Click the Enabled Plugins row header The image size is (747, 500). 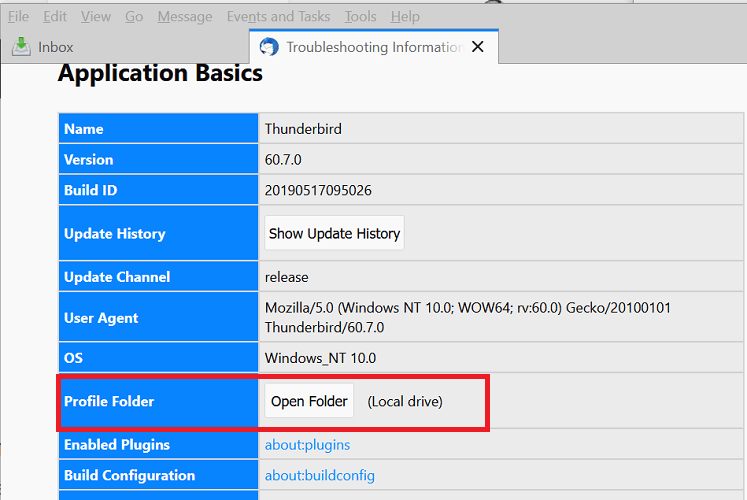[x=158, y=444]
